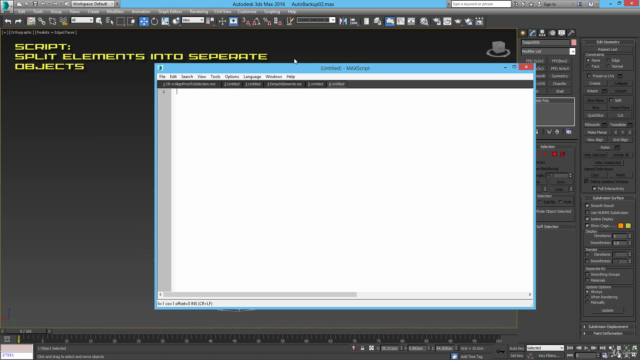Viewport: 640px width, 360px height.
Task: Click the Attach button
Action: 593,91
